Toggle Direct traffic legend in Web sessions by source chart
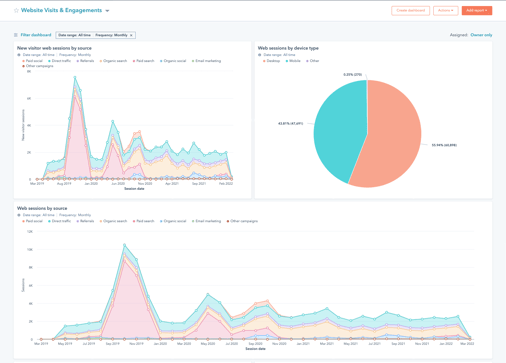Image resolution: width=506 pixels, height=363 pixels. click(59, 221)
